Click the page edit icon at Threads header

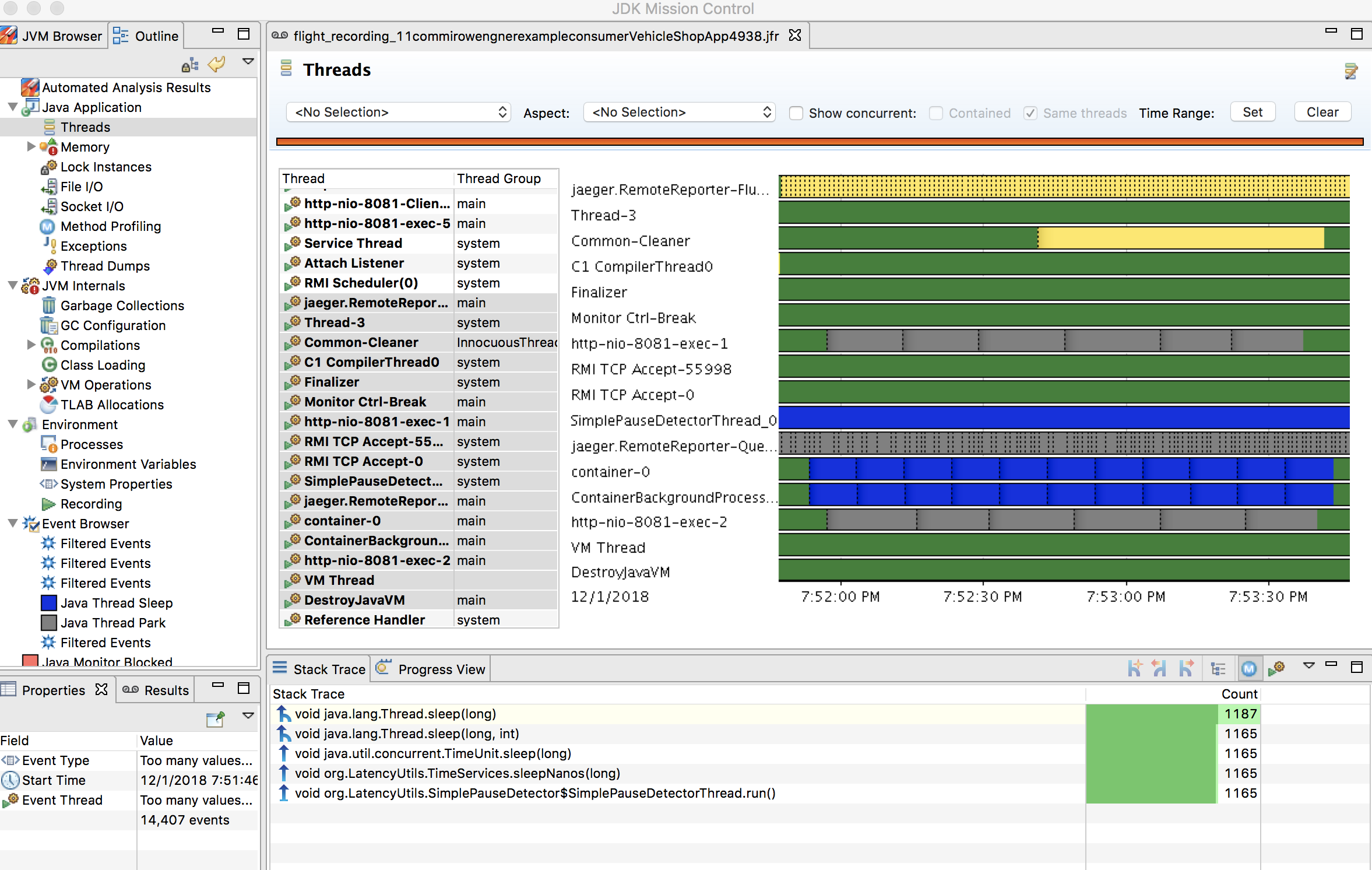(1350, 71)
